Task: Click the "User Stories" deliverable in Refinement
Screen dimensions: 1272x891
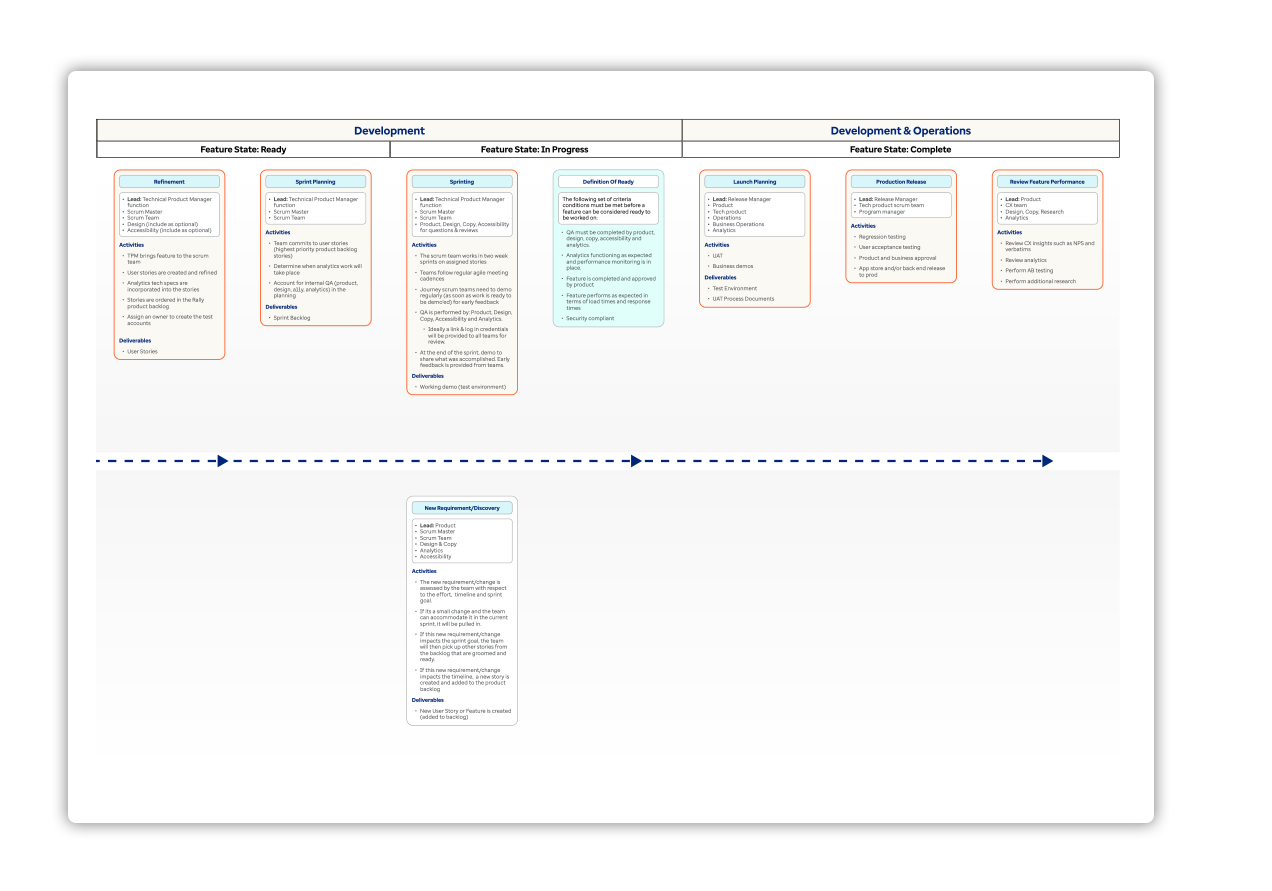Action: (142, 351)
